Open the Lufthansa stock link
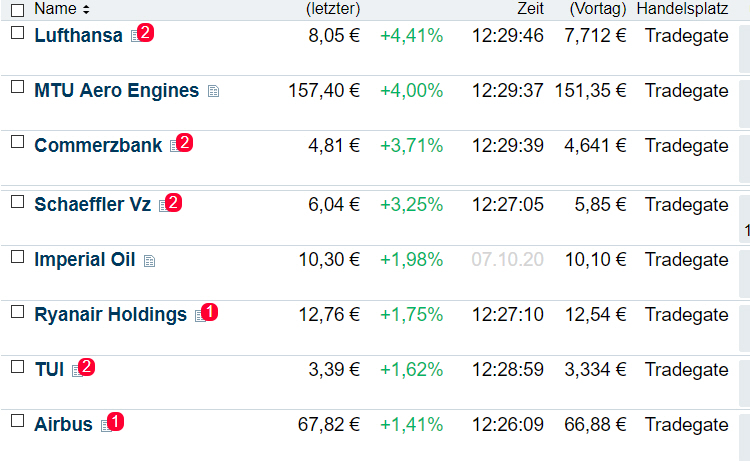The width and height of the screenshot is (750, 461). 78,35
